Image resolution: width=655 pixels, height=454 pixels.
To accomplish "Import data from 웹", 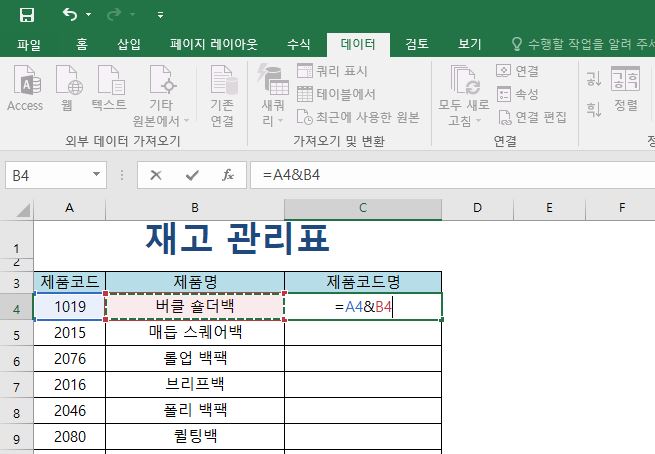I will [68, 89].
